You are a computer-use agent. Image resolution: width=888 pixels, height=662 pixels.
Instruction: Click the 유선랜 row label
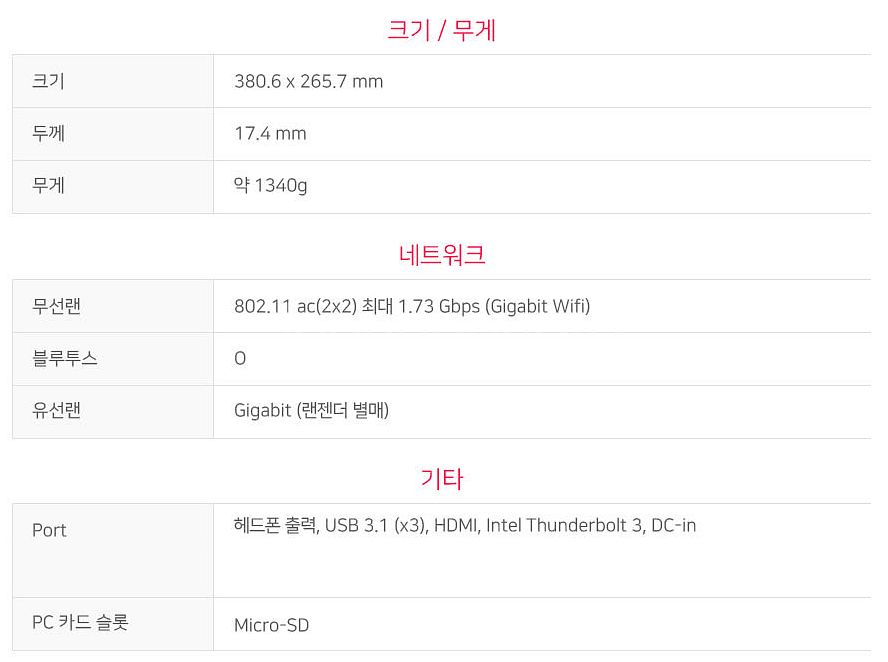(x=57, y=411)
